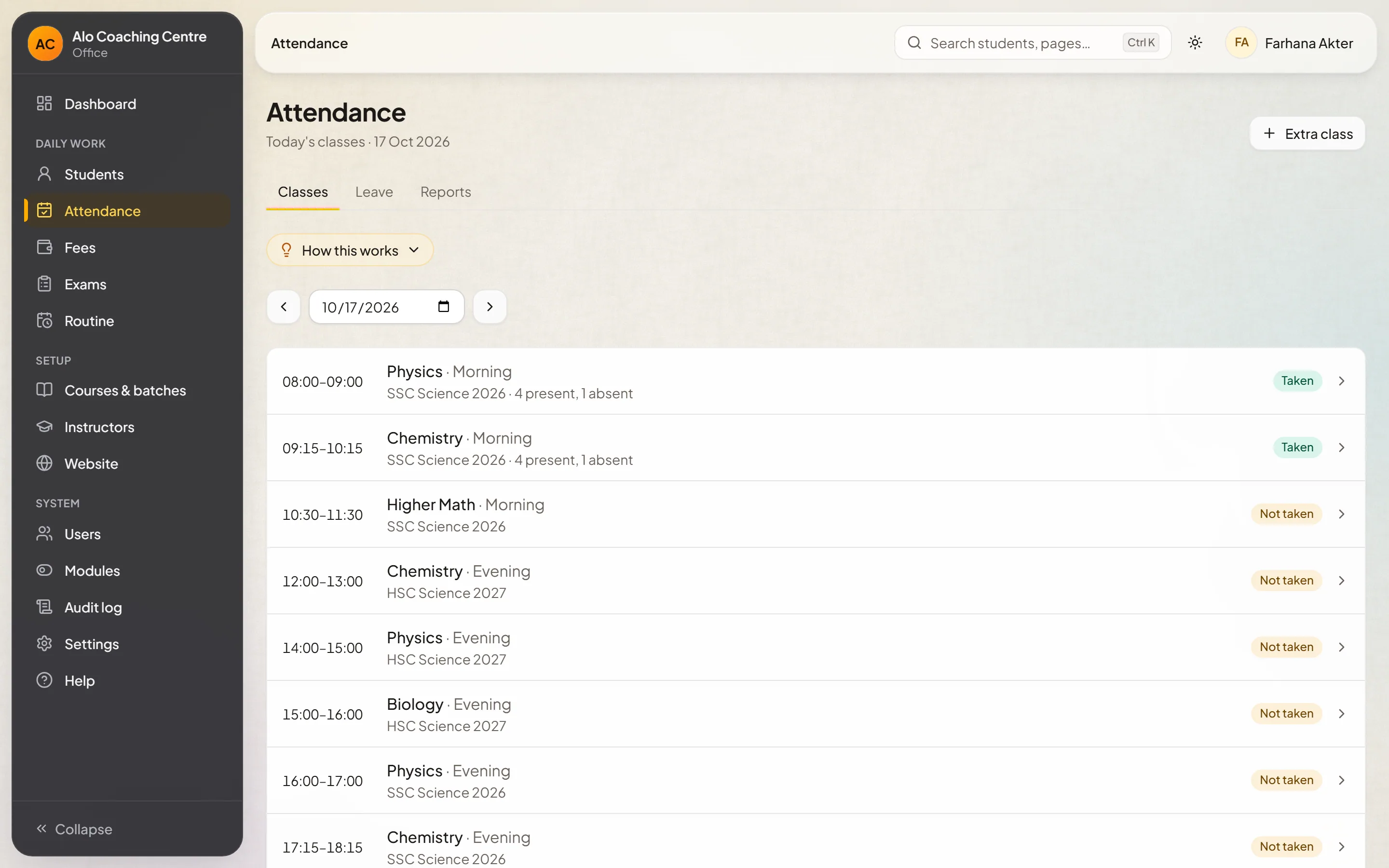This screenshot has height=868, width=1389.
Task: Click the Audit log scroll icon
Action: [44, 607]
